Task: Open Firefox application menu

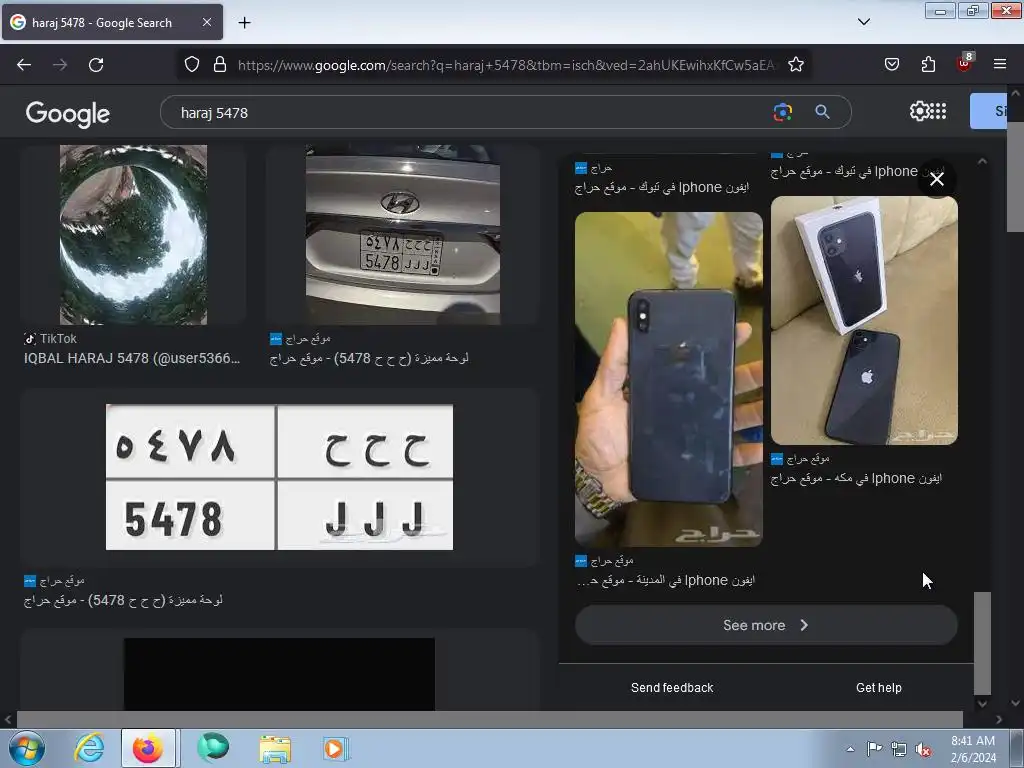Action: (x=1000, y=64)
